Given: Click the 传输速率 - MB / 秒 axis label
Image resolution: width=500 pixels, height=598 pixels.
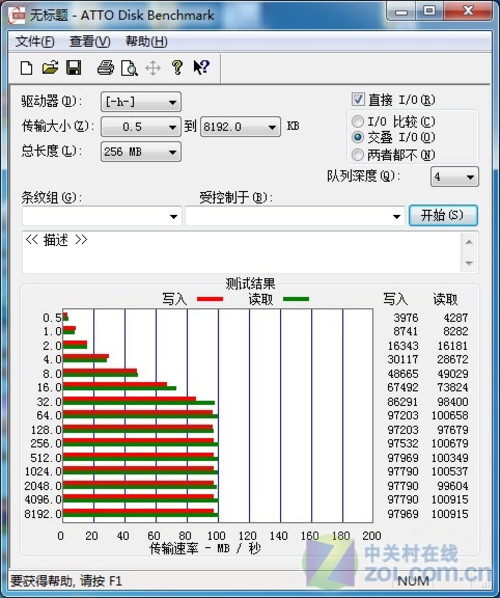Looking at the screenshot, I should (205, 548).
